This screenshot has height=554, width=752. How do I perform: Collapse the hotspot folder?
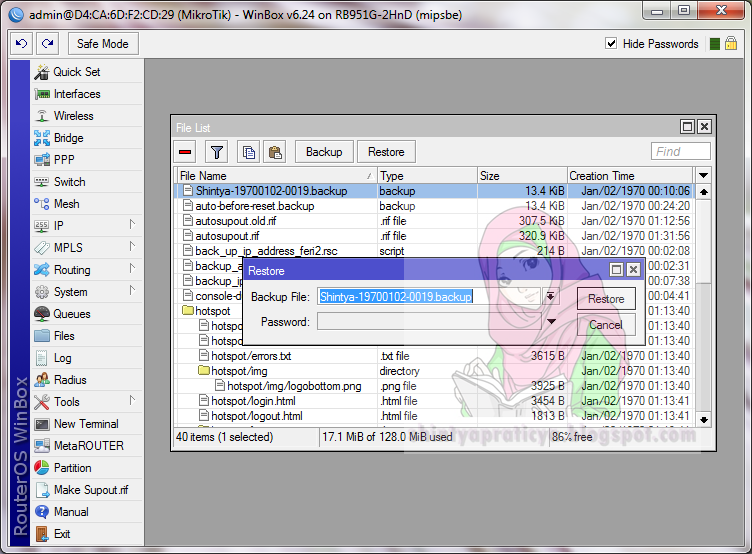[x=188, y=311]
